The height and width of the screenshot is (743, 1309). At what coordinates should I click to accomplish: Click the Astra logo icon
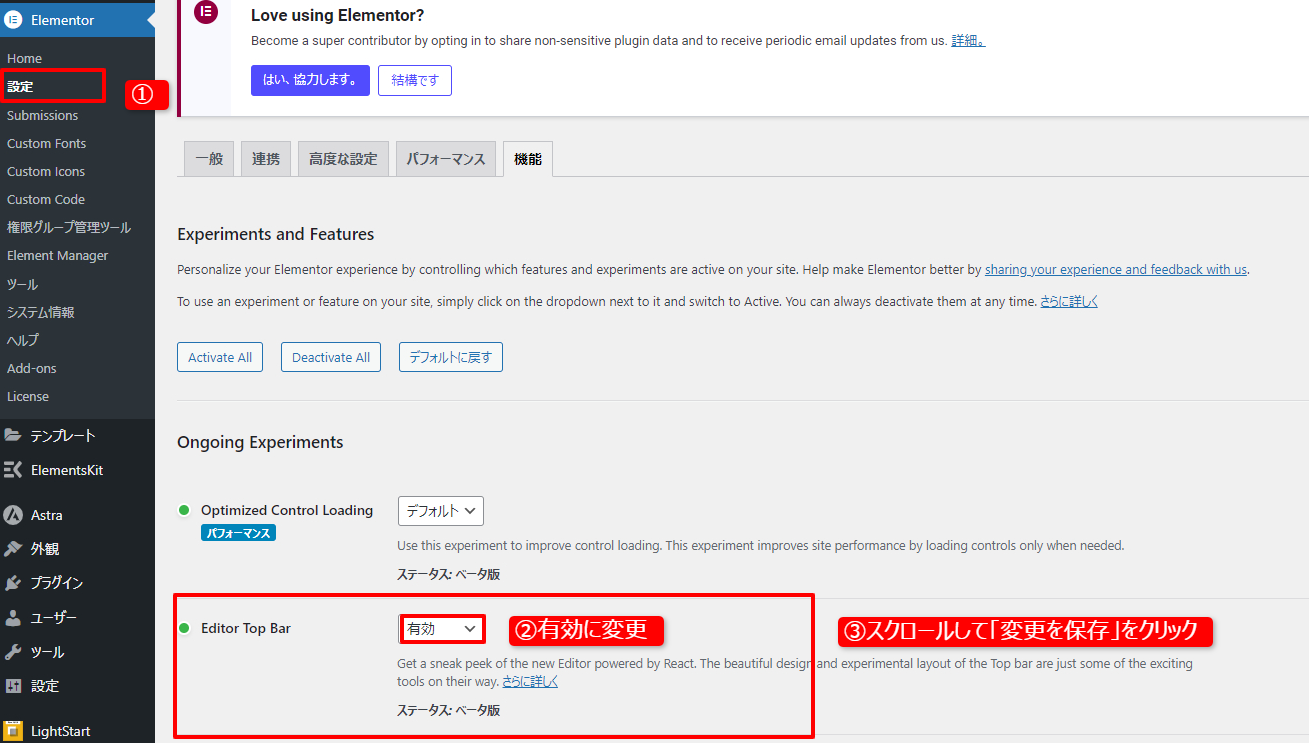pyautogui.click(x=13, y=515)
